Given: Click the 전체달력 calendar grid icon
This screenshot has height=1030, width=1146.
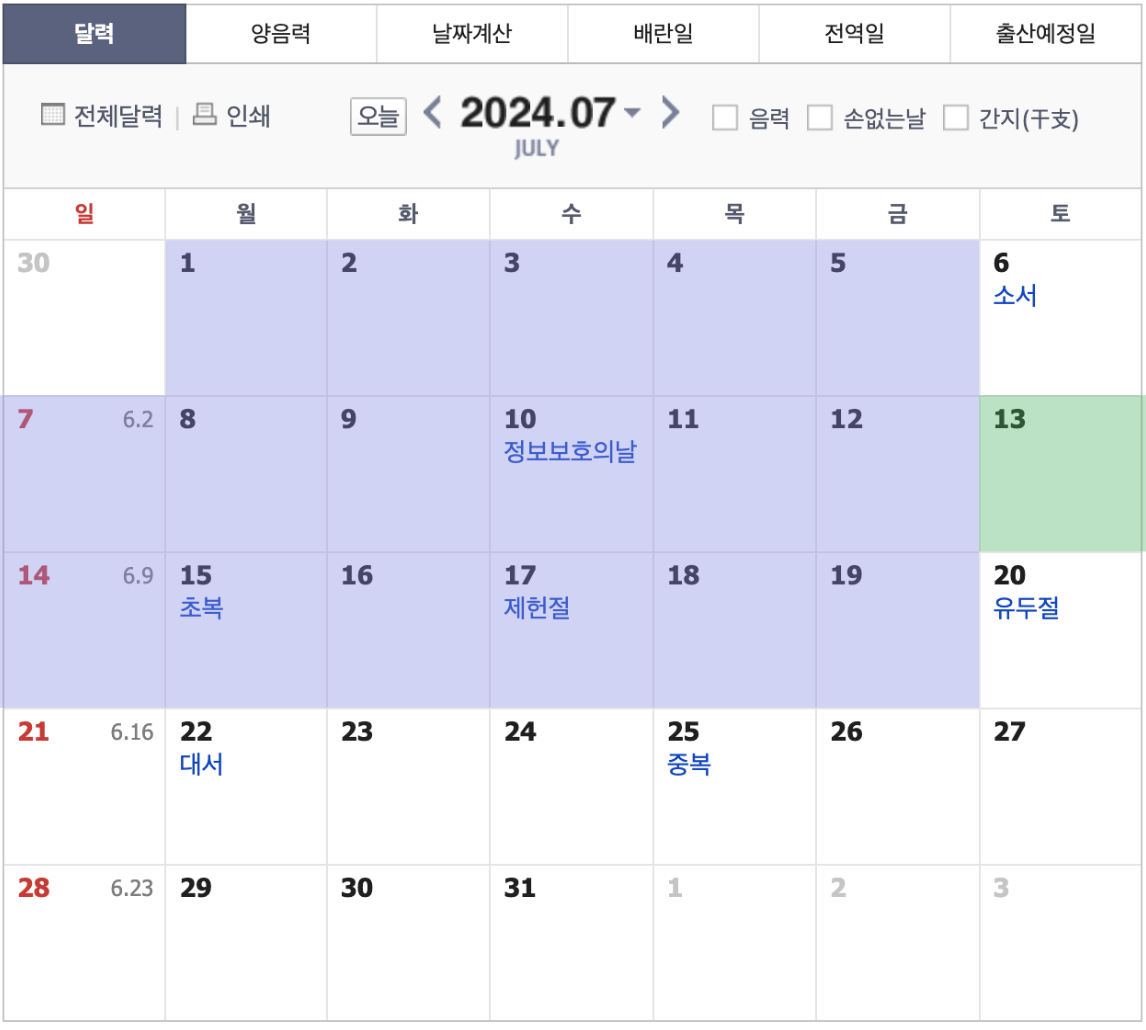Looking at the screenshot, I should [53, 116].
